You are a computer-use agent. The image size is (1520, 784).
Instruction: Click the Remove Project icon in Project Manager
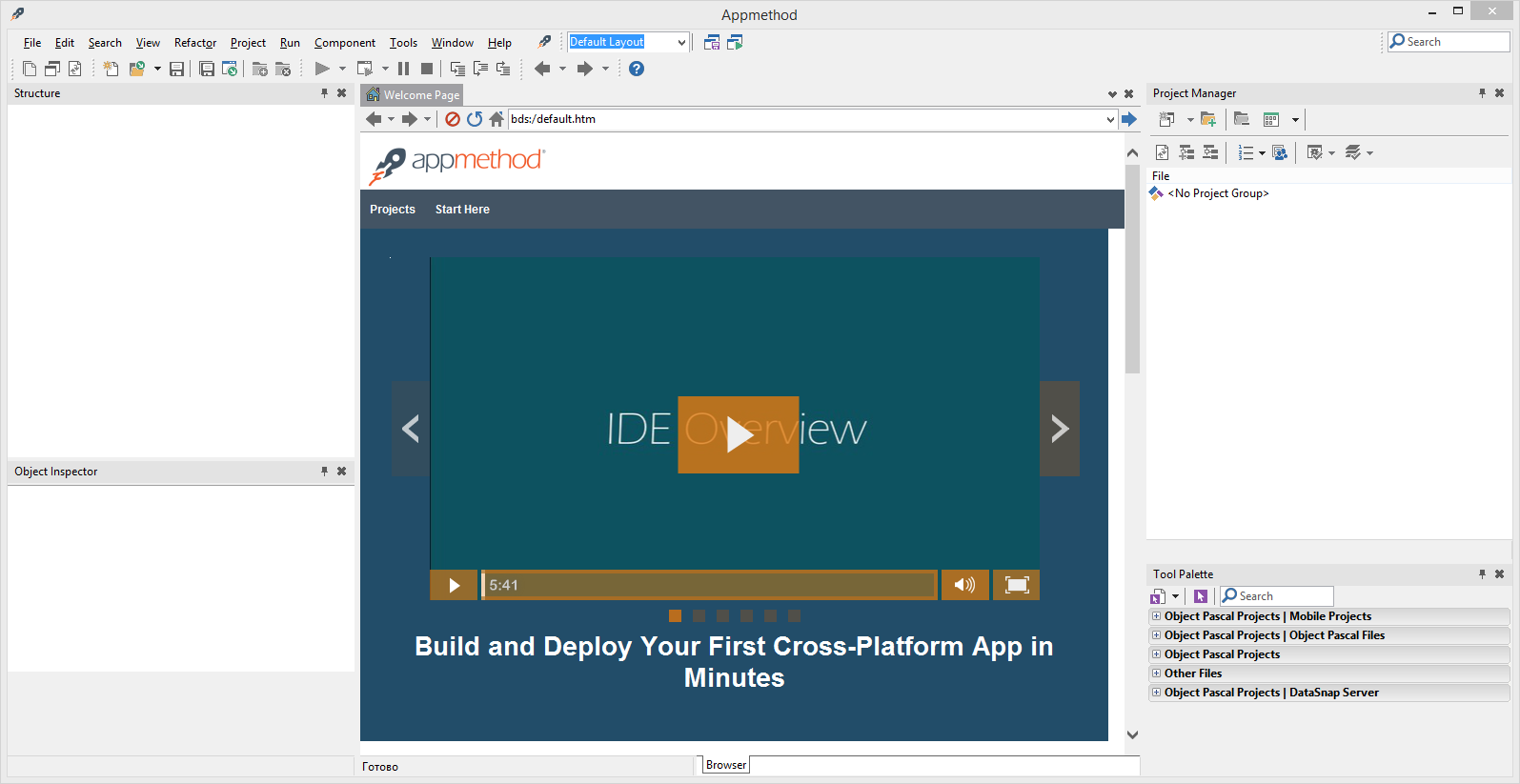coord(1242,119)
